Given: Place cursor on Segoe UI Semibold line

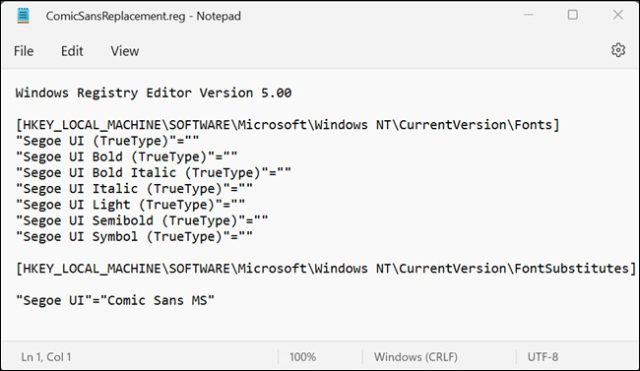Looking at the screenshot, I should point(142,220).
